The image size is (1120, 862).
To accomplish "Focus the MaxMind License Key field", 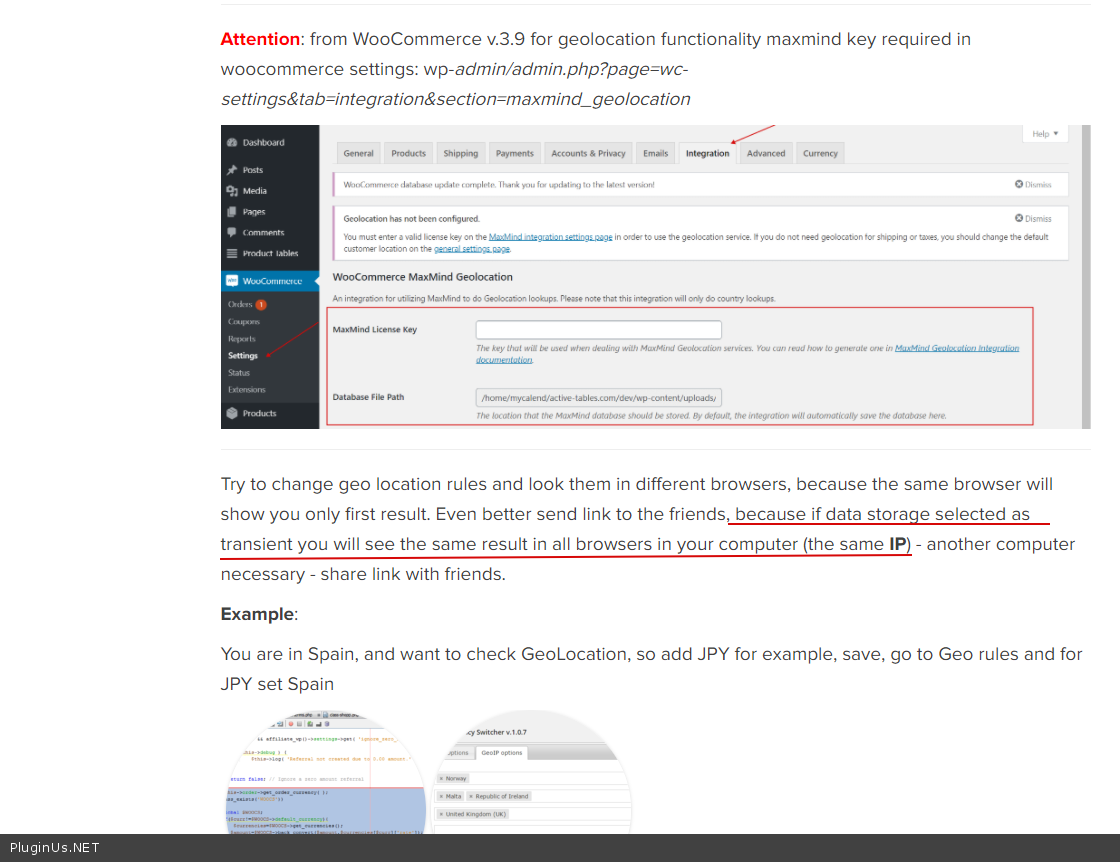I will point(599,329).
